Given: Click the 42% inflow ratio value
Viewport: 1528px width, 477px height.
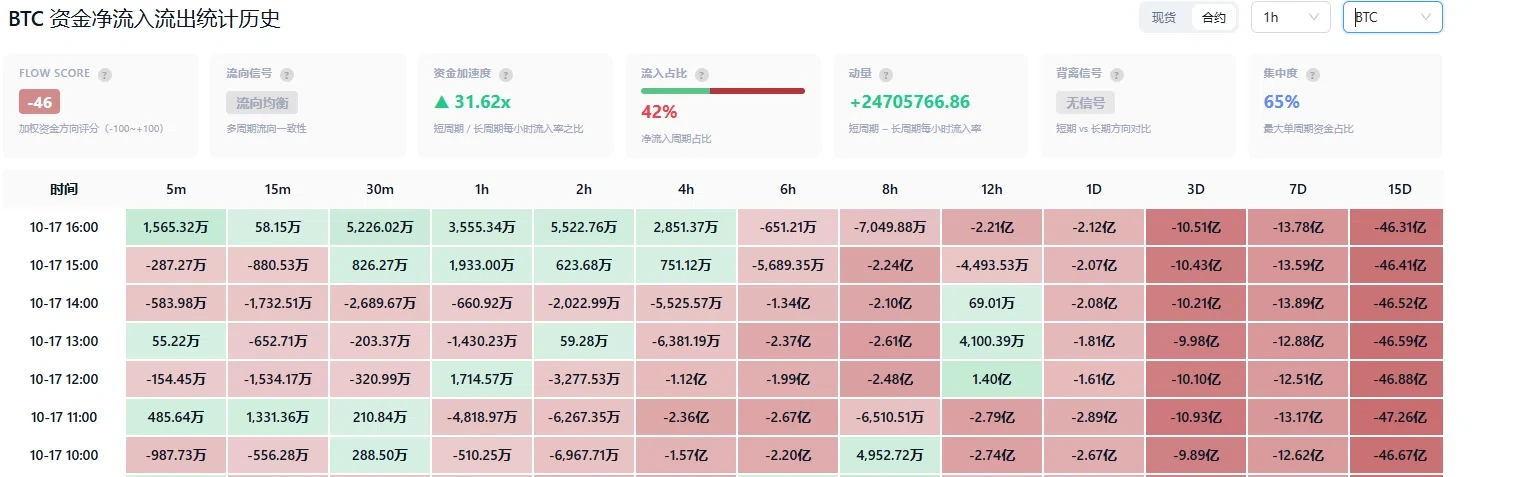Looking at the screenshot, I should 659,111.
